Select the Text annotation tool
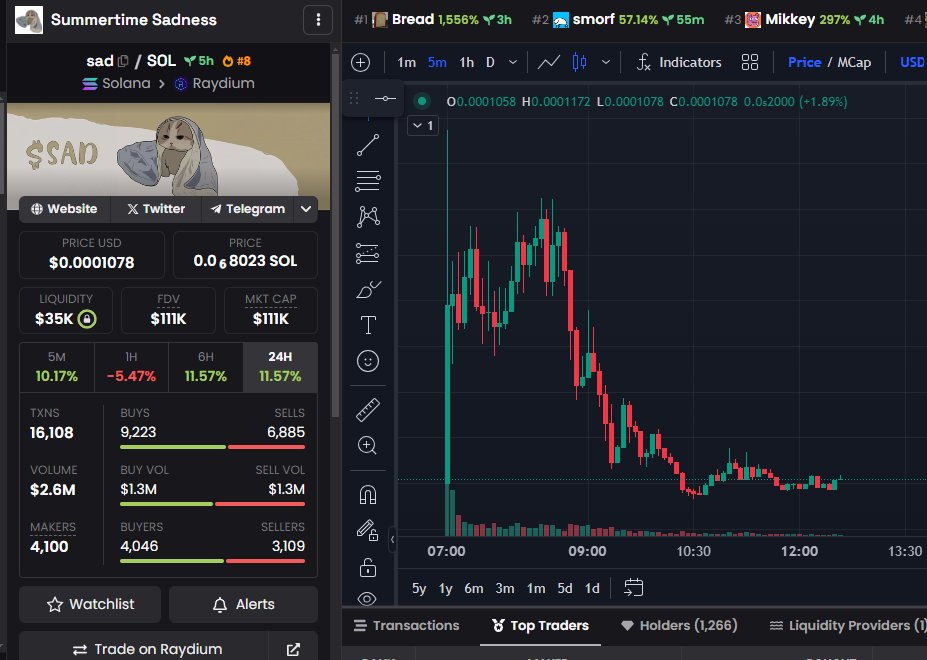Viewport: 927px width, 660px height. (x=368, y=325)
